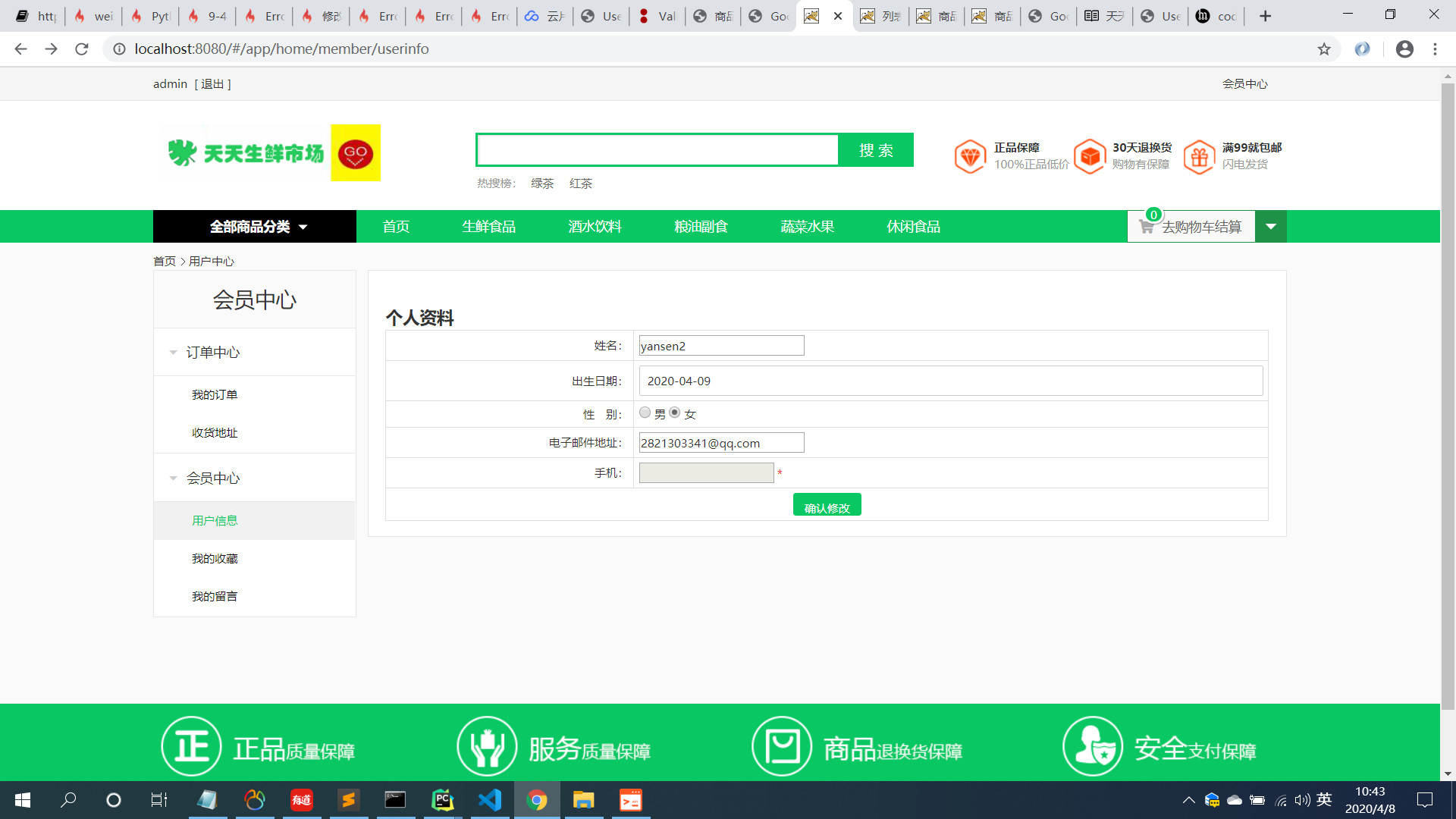Select the 男 gender radio button
This screenshot has width=1456, height=819.
click(x=645, y=413)
